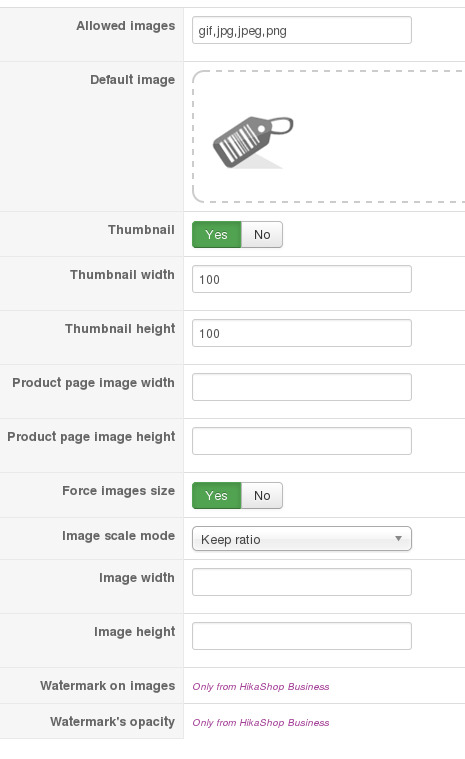The height and width of the screenshot is (759, 465).
Task: Select the Product page image width field
Action: (x=302, y=387)
